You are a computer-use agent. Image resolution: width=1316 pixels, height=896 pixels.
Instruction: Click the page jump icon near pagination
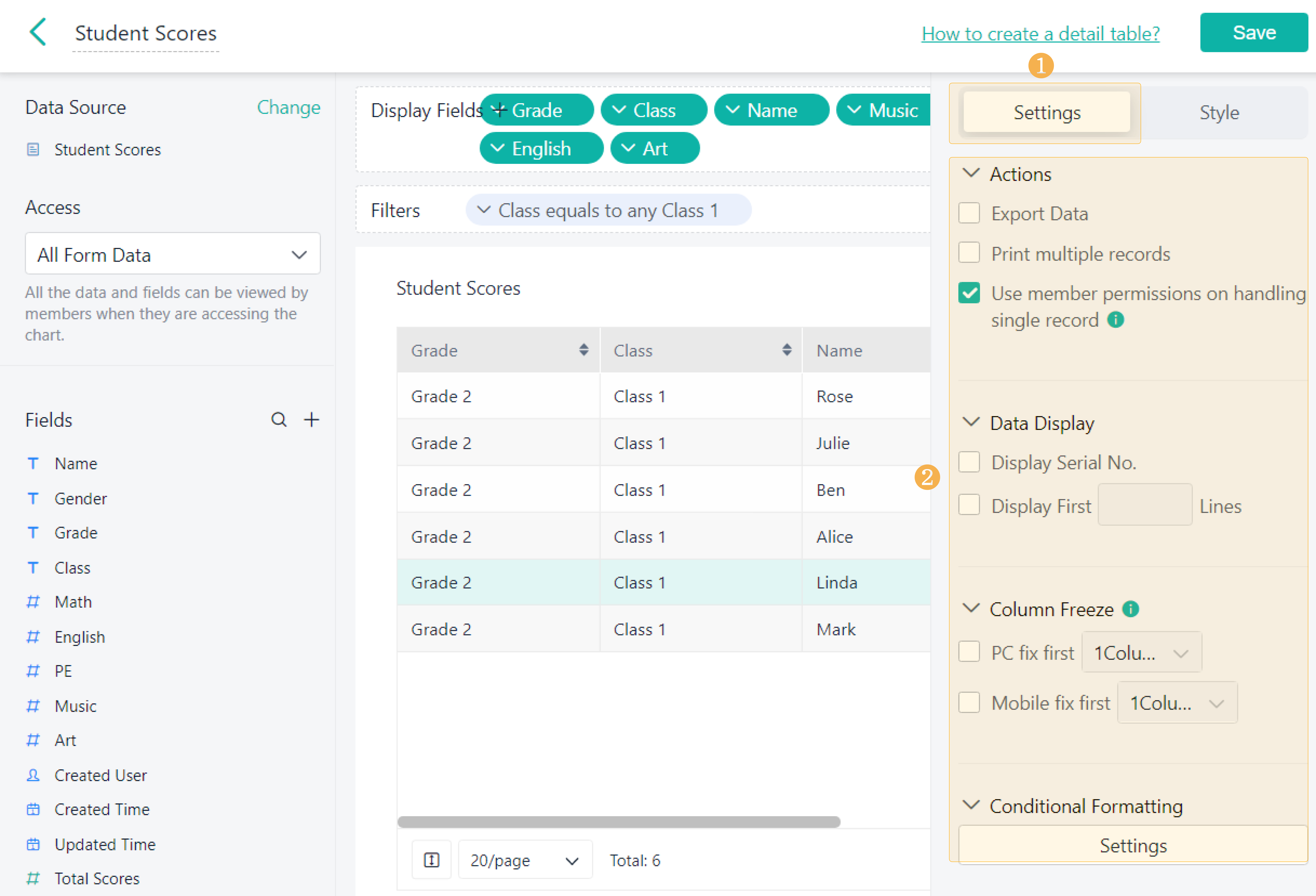[432, 860]
